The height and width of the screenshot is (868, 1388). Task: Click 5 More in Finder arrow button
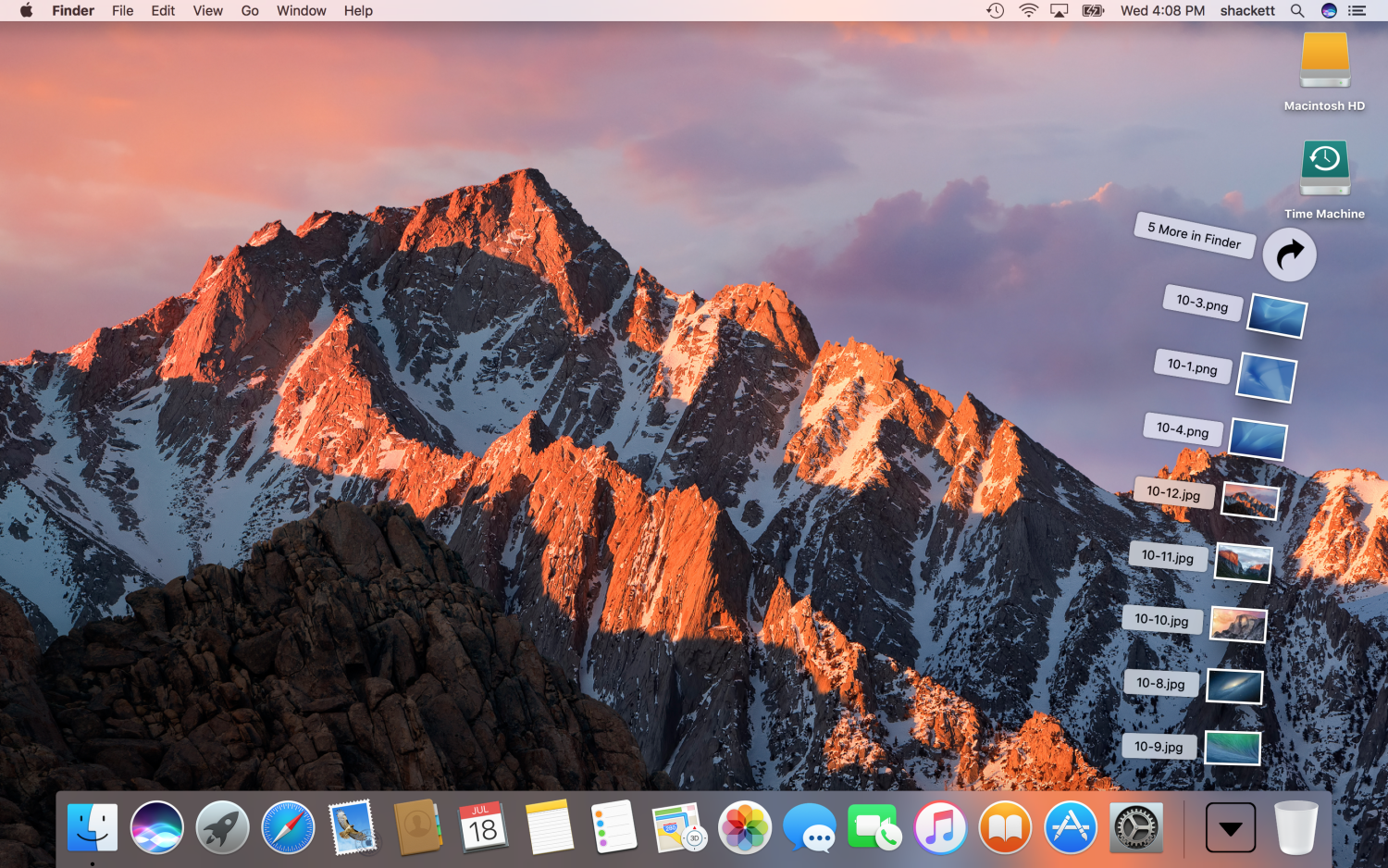coord(1289,254)
